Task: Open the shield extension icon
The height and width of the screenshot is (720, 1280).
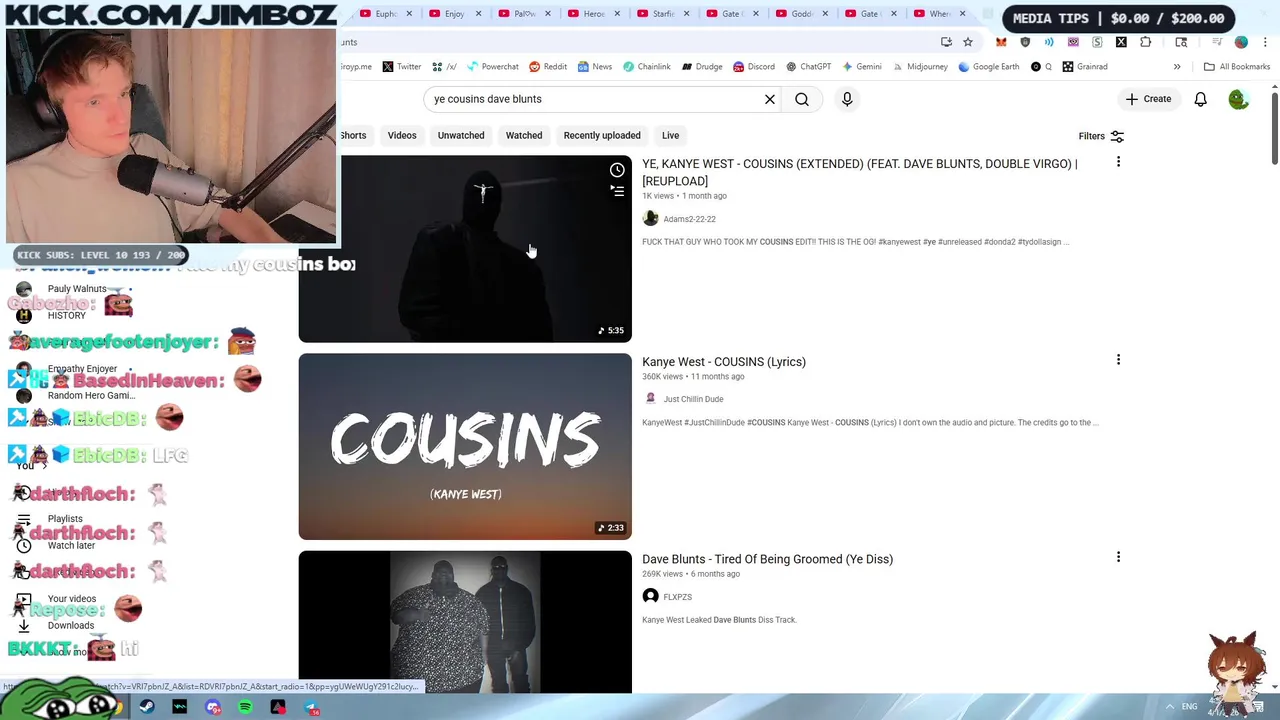Action: click(x=1025, y=42)
